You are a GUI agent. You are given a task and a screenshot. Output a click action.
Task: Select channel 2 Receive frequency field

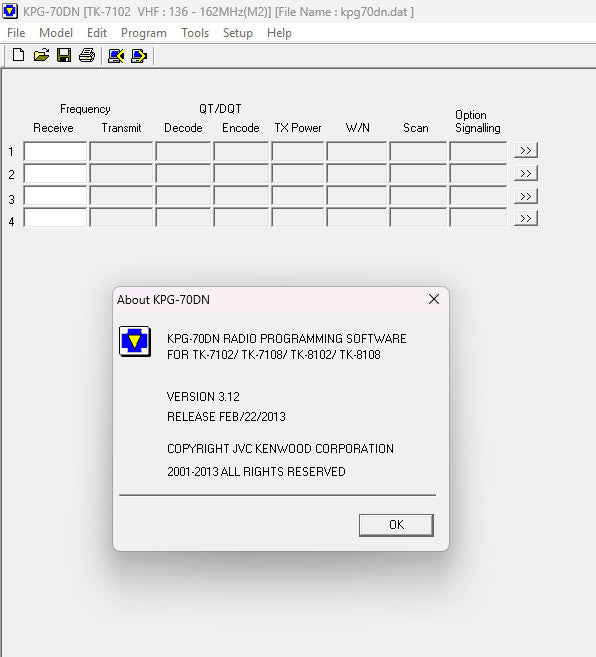pos(55,174)
